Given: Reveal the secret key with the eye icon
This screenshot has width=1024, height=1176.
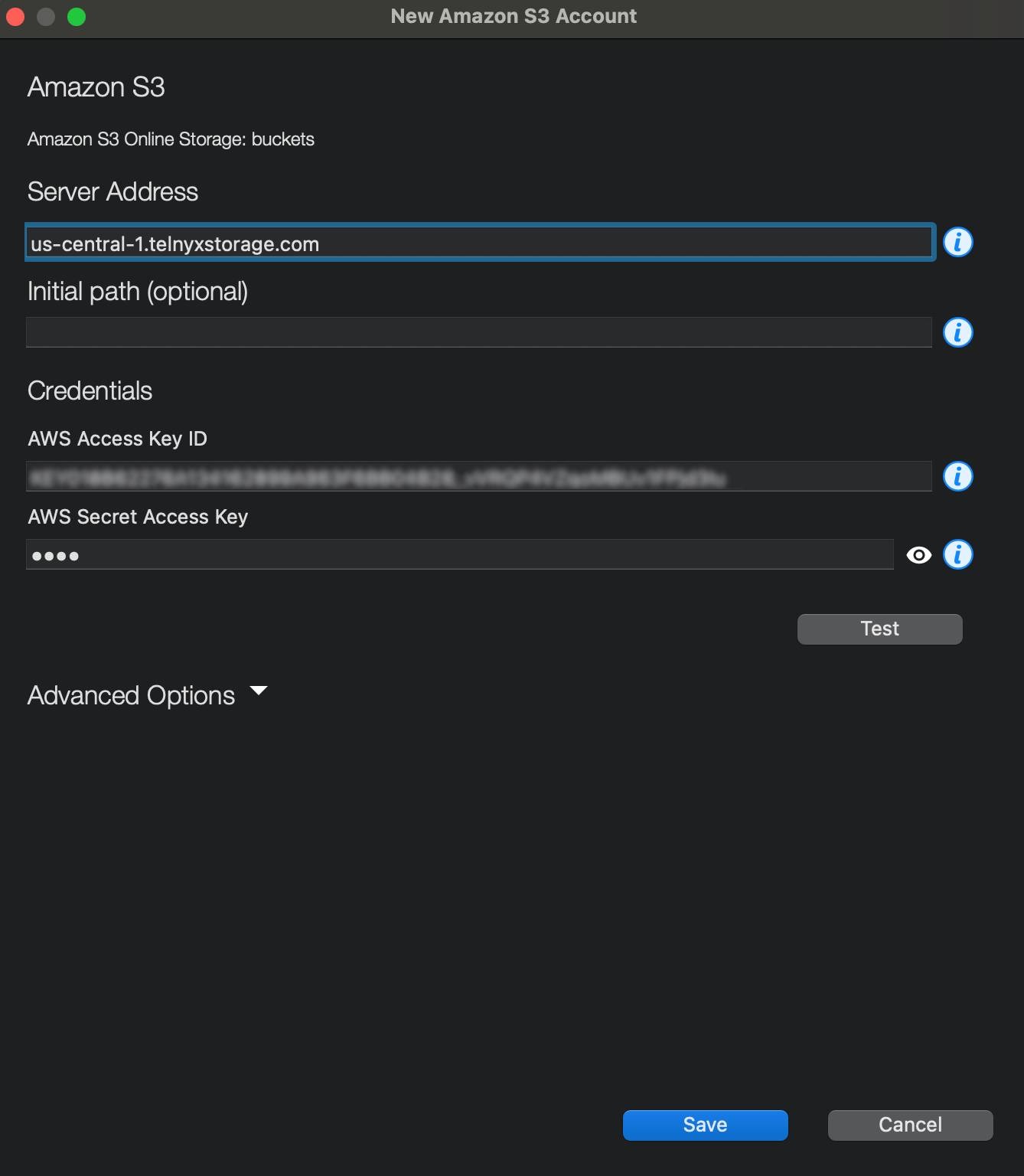Looking at the screenshot, I should (x=918, y=555).
